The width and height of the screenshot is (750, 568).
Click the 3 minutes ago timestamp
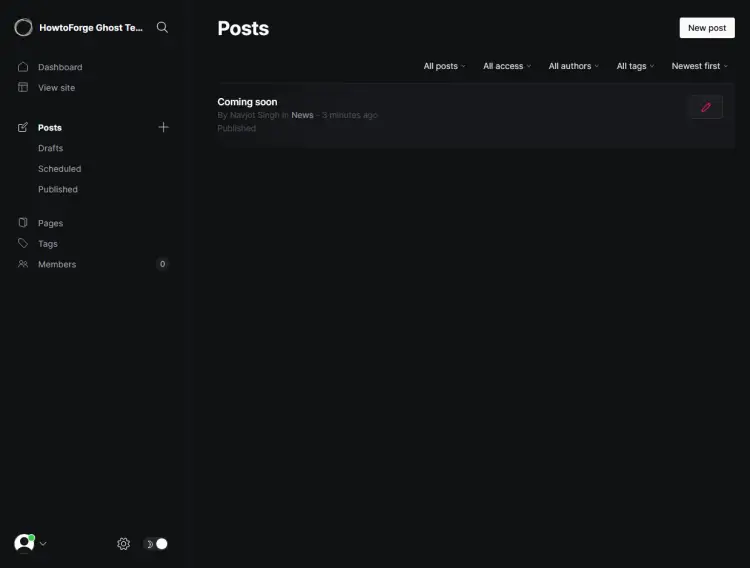tap(350, 115)
